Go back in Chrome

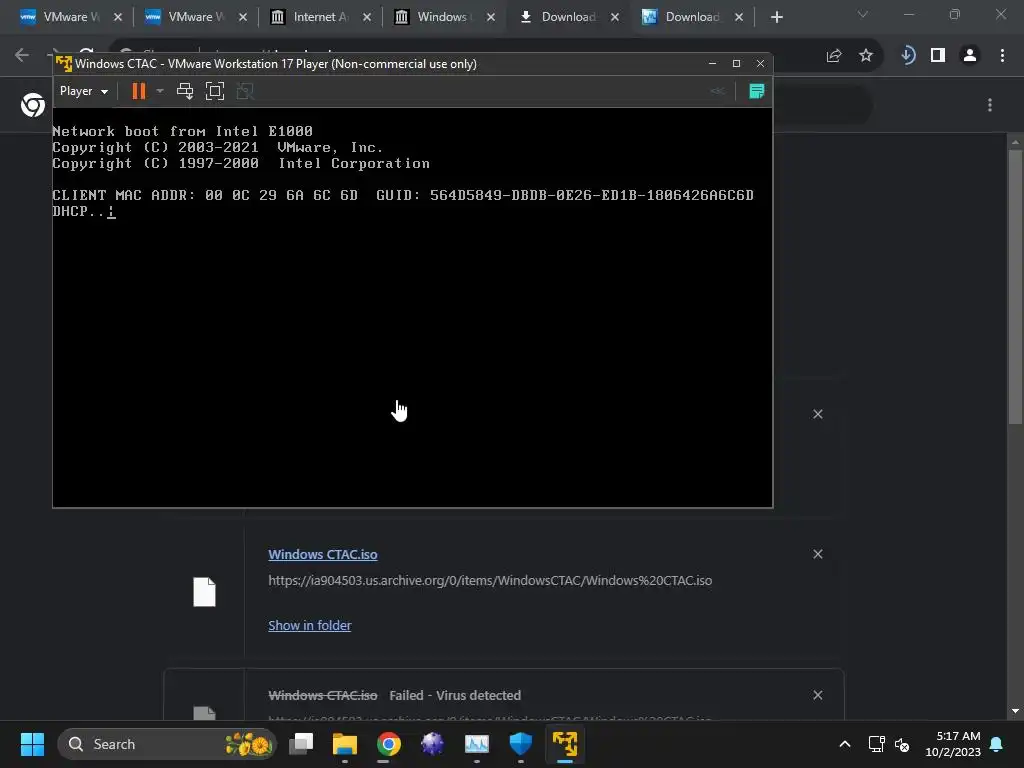22,55
